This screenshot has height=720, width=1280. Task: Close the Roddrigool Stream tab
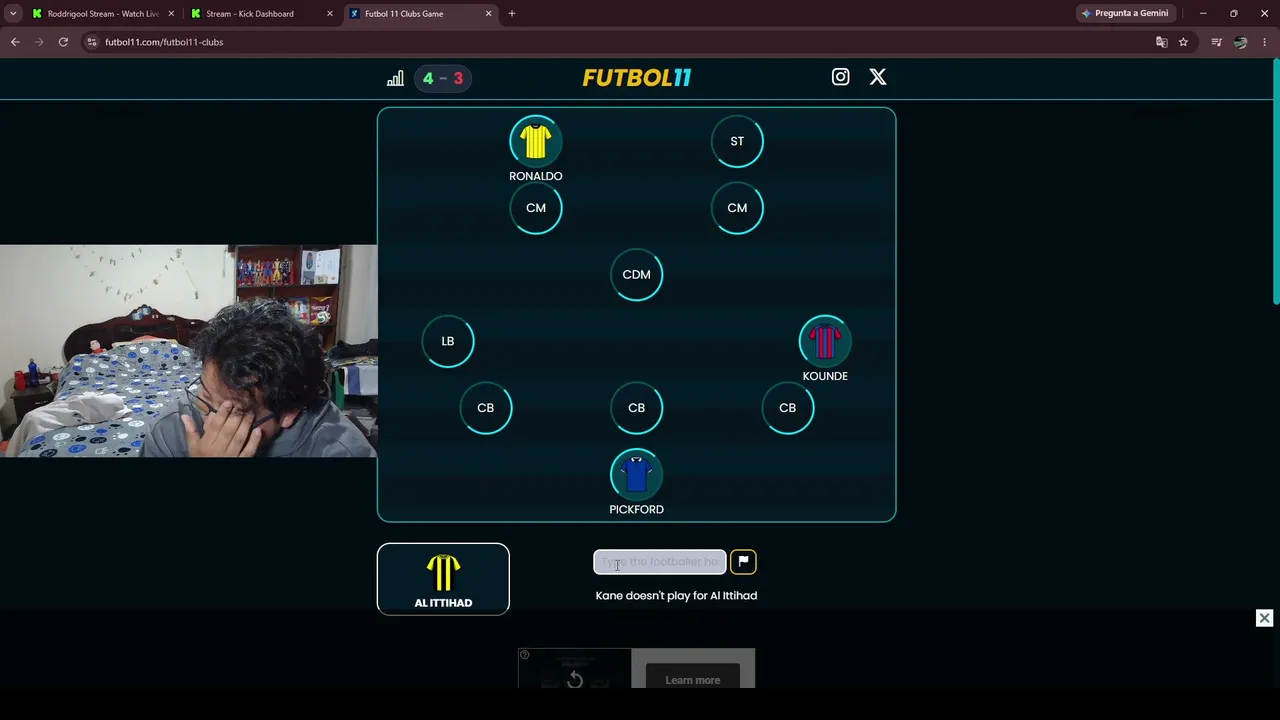click(171, 14)
